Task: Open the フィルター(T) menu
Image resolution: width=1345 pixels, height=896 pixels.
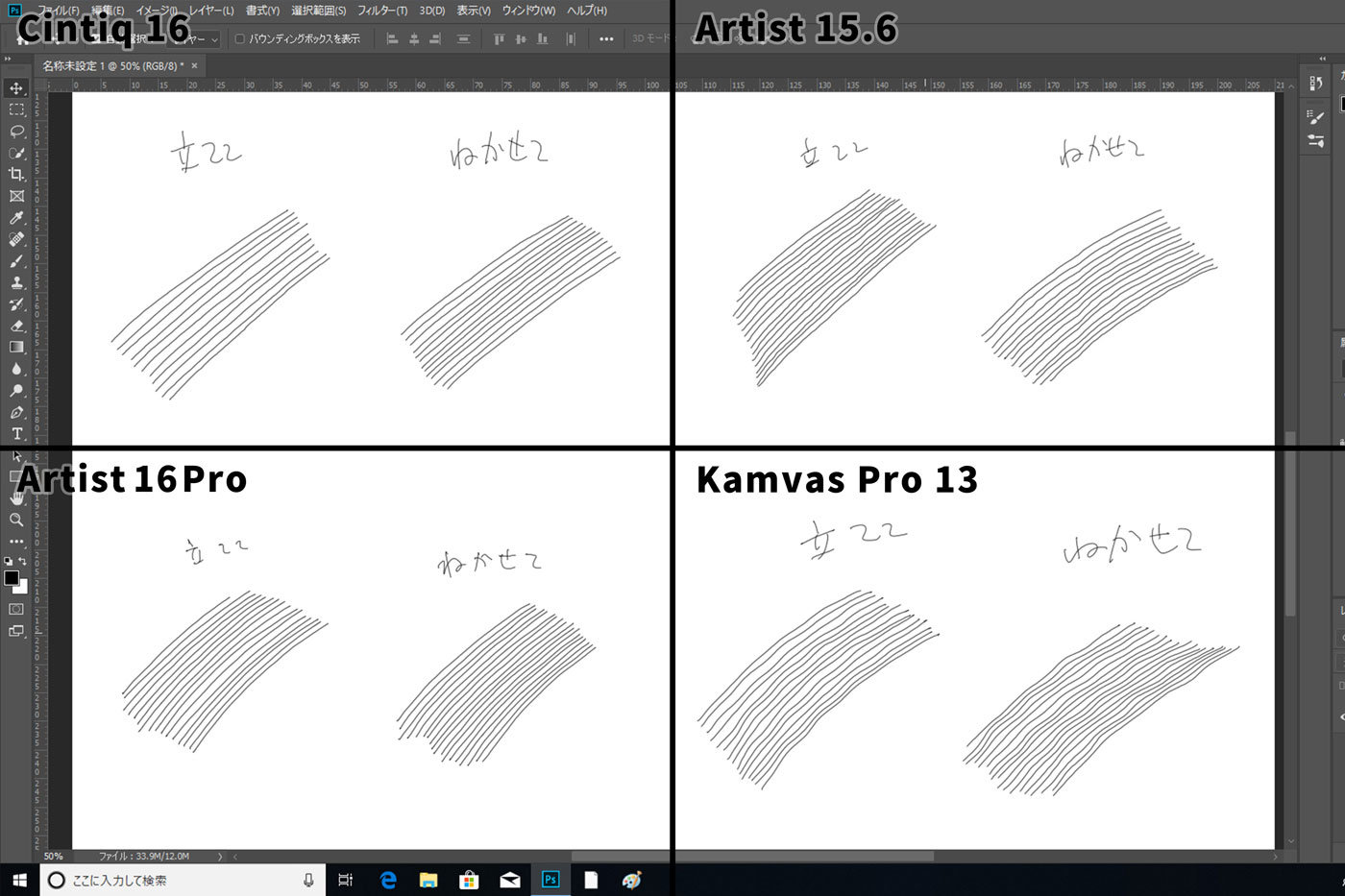Action: point(382,11)
